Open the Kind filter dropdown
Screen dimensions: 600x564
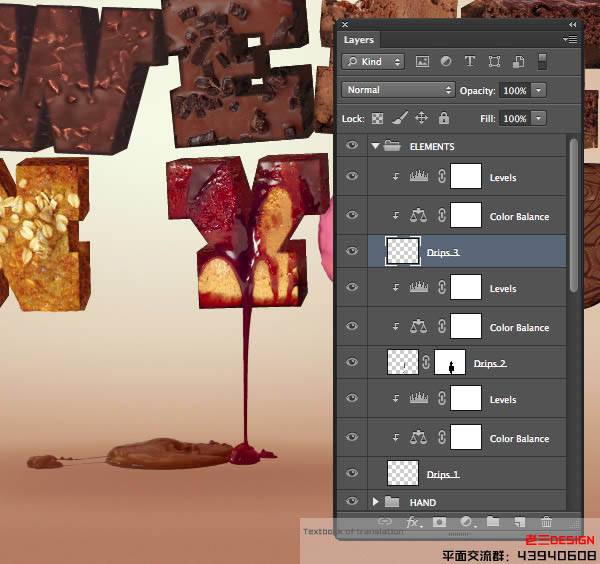373,62
